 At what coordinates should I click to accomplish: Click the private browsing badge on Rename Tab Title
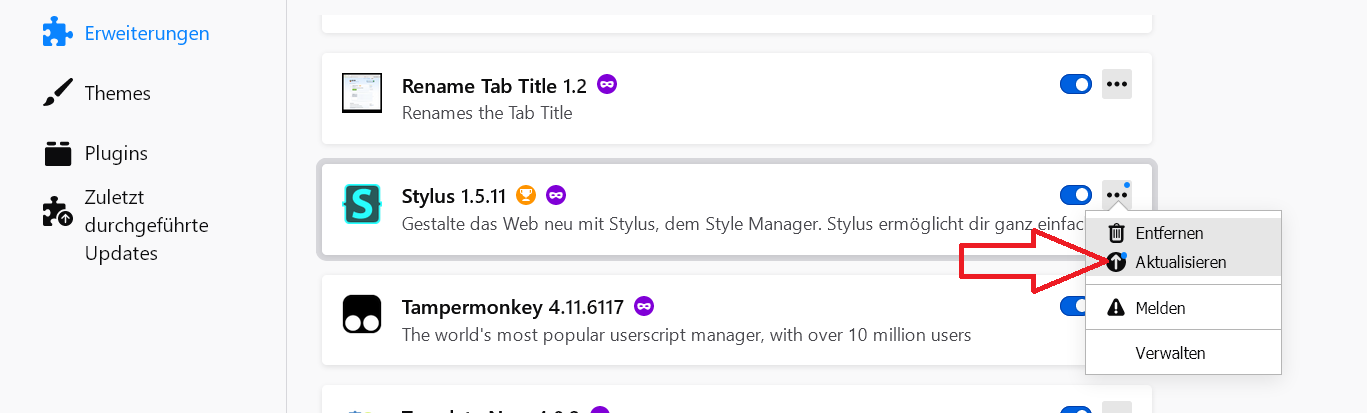[x=607, y=85]
